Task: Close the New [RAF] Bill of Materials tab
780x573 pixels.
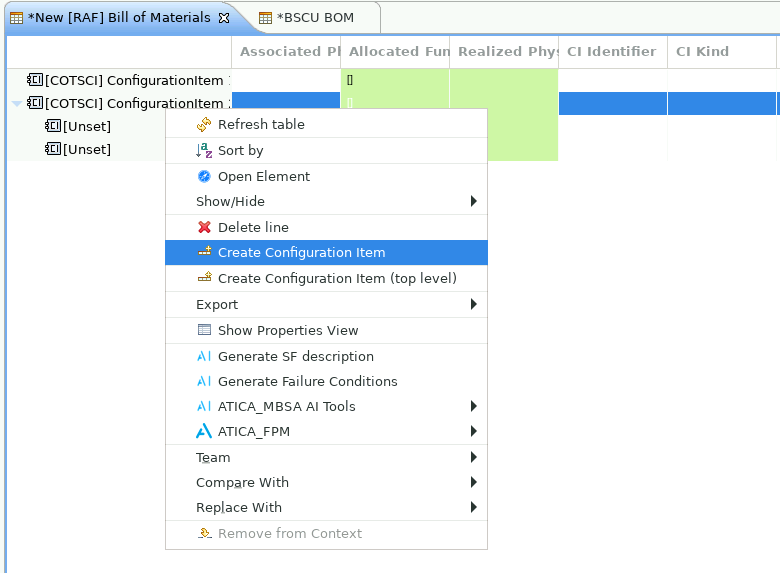Action: coord(224,18)
